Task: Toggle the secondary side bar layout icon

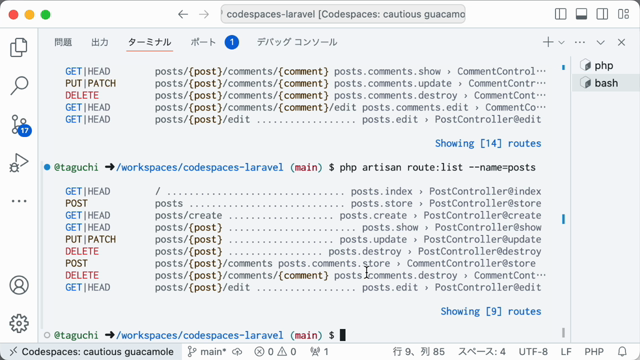Action: (602, 14)
